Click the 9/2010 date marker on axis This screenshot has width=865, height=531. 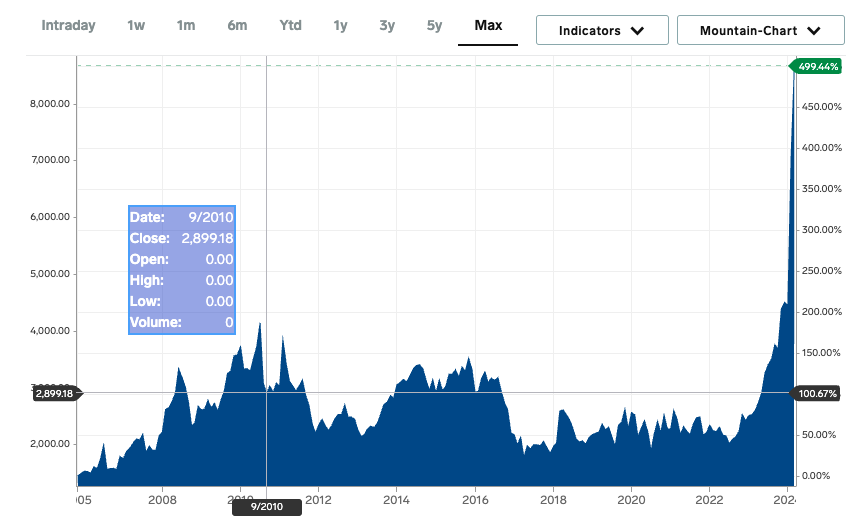click(266, 508)
